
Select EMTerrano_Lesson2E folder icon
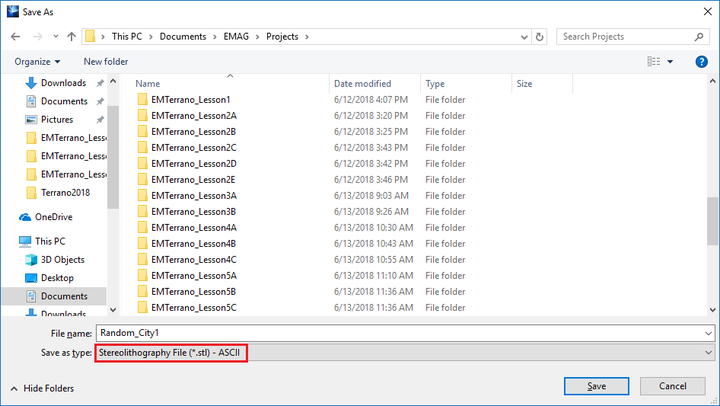[x=142, y=180]
